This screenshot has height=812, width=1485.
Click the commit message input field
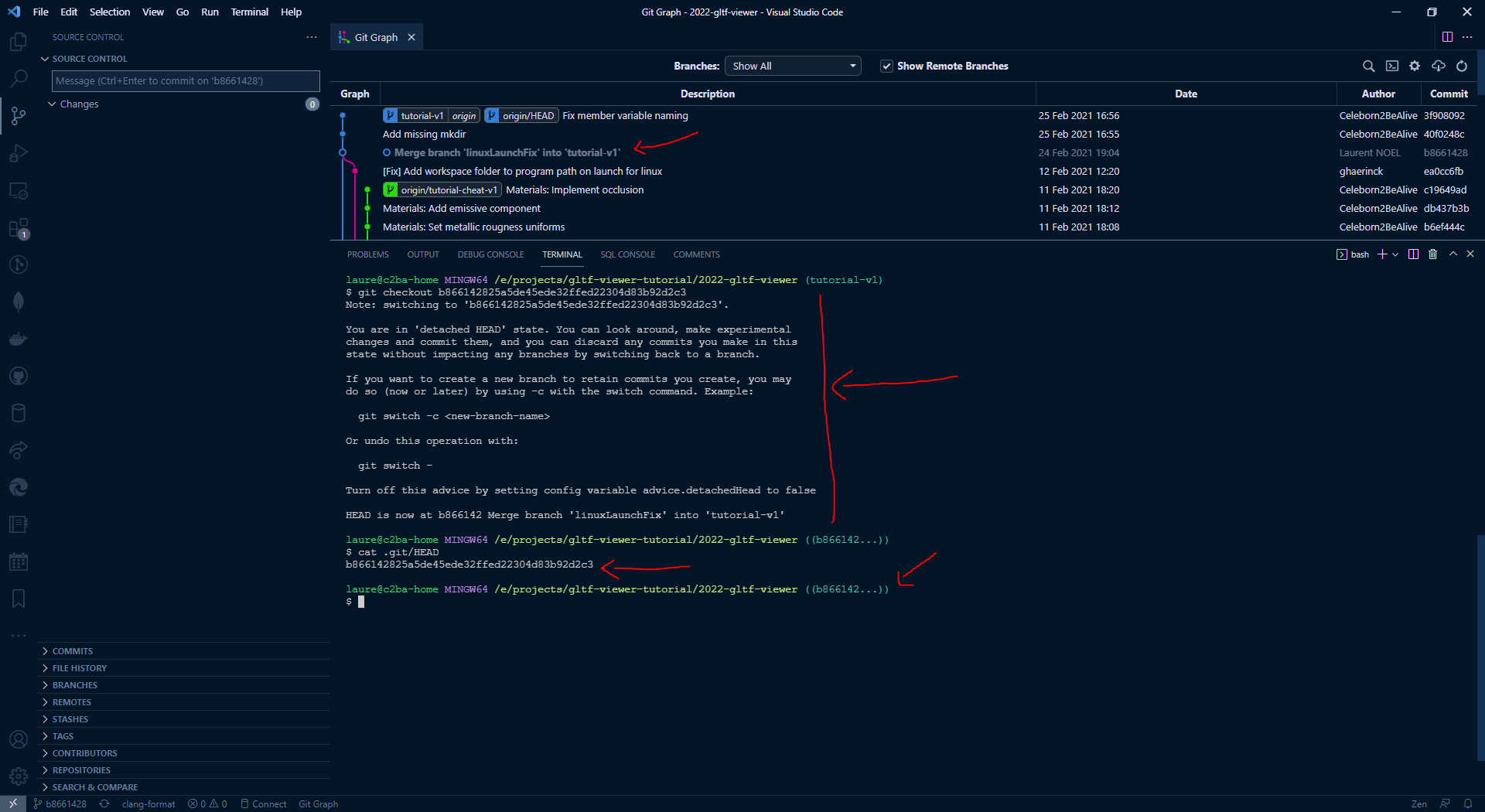[186, 81]
